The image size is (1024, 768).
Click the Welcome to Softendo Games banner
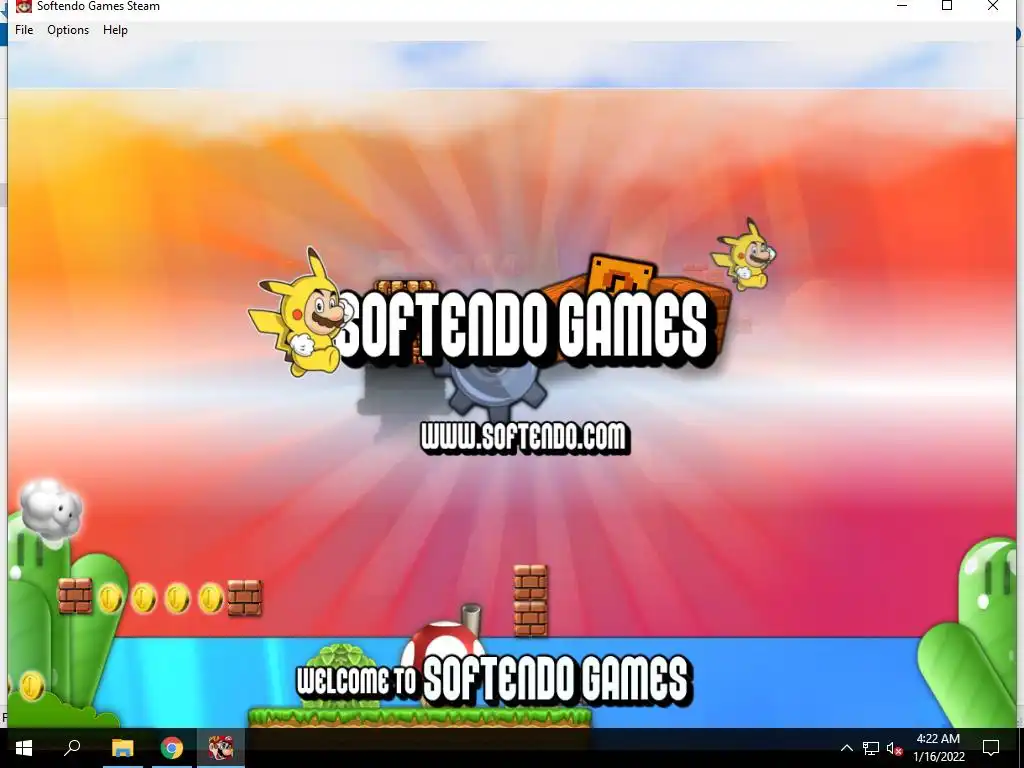click(x=494, y=679)
